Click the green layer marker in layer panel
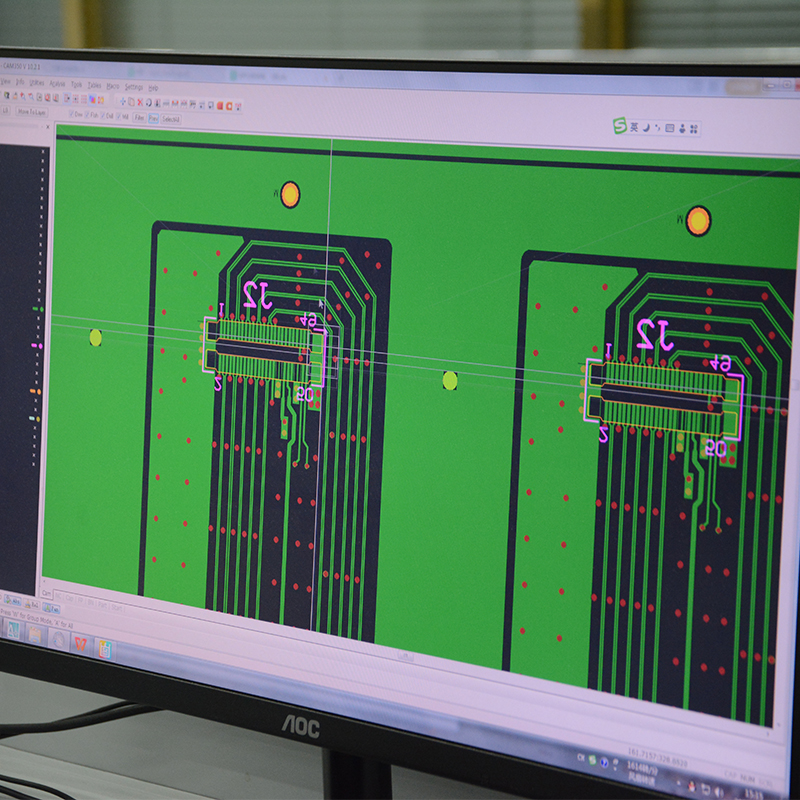Viewport: 800px width, 800px height. coord(38,309)
